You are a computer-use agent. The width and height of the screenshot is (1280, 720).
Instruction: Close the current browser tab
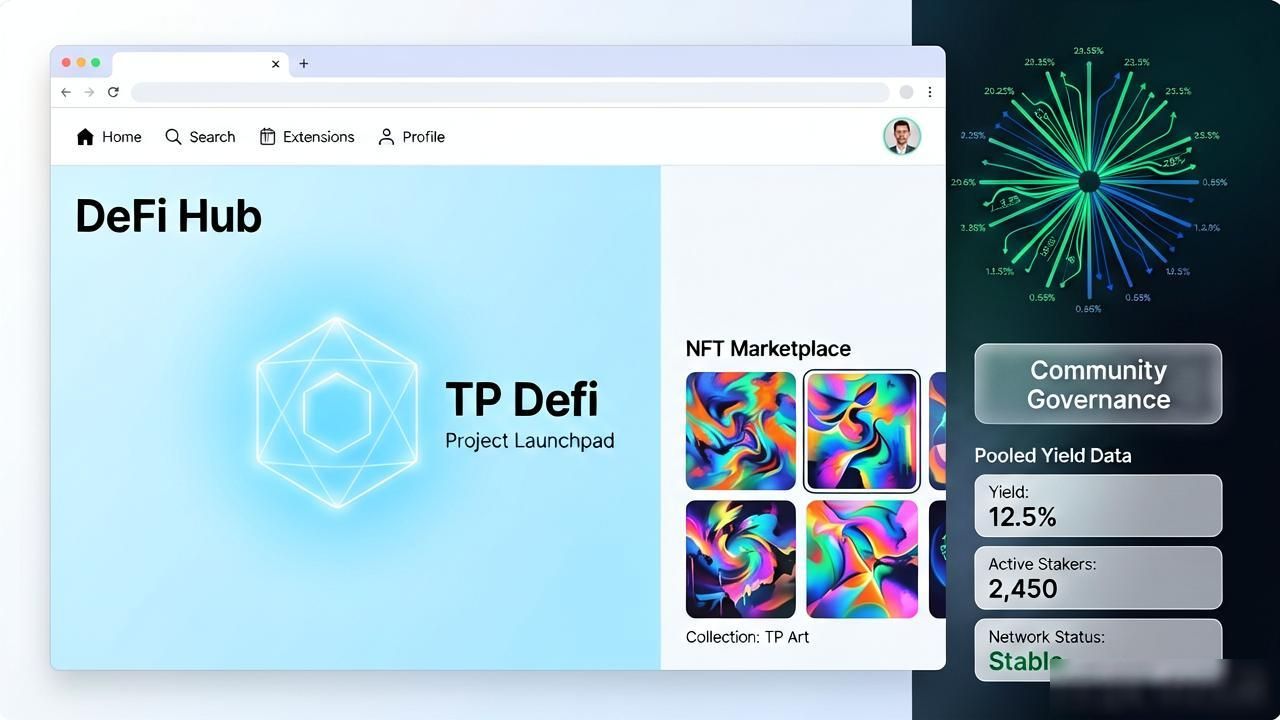[x=276, y=64]
